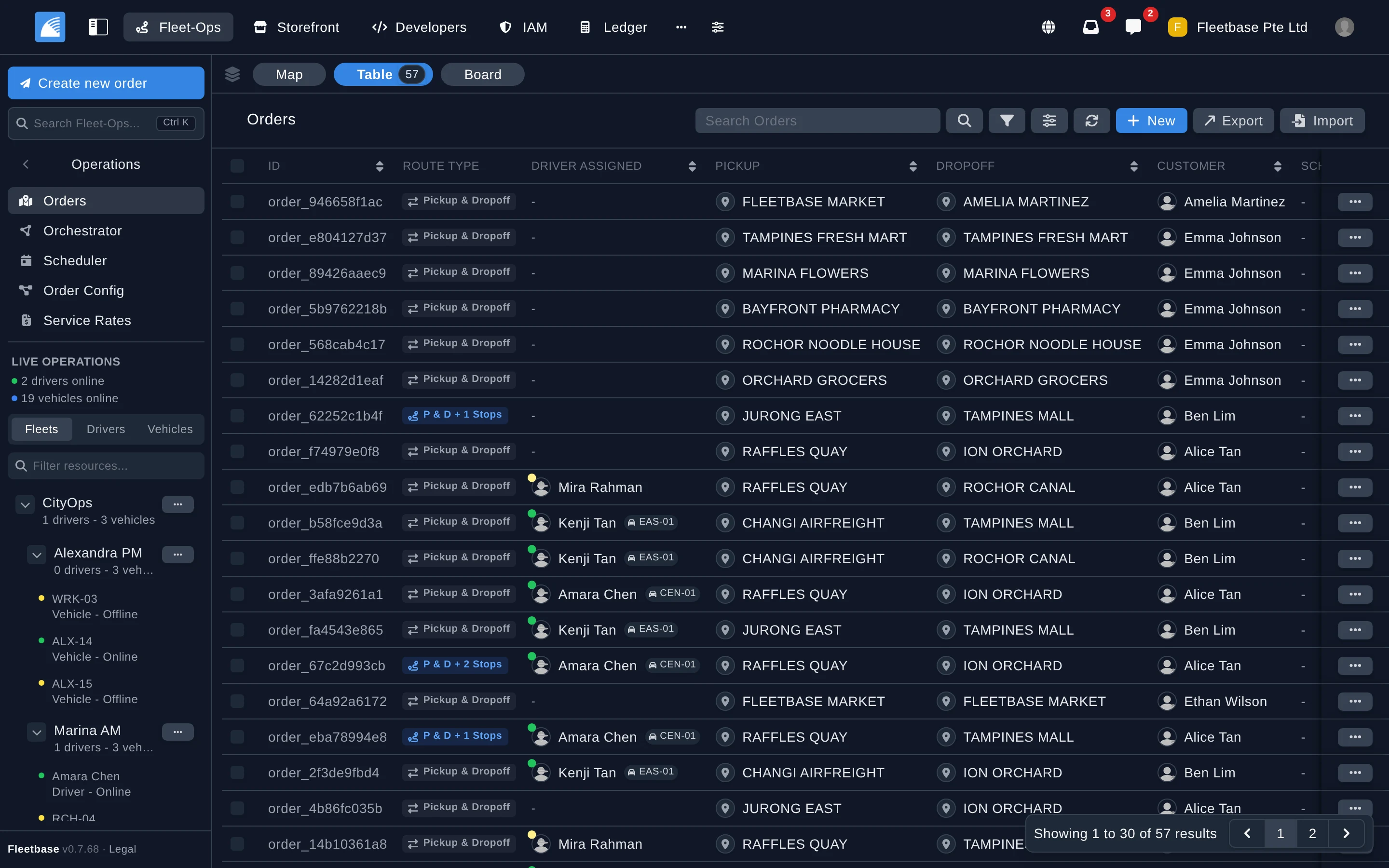Toggle the sidebar panel icon

pyautogui.click(x=98, y=27)
